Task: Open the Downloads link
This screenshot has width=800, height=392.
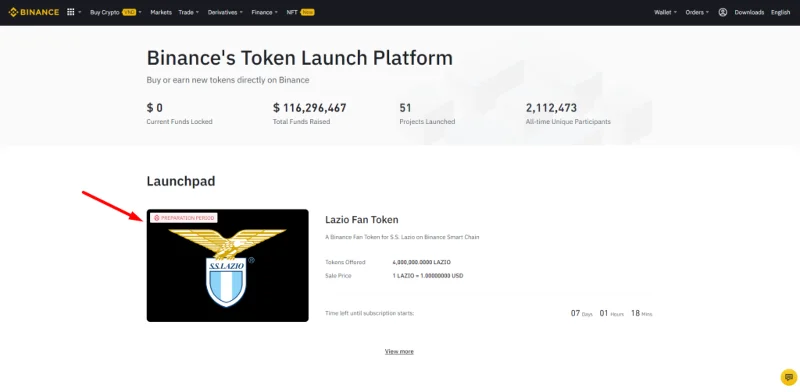Action: point(749,12)
